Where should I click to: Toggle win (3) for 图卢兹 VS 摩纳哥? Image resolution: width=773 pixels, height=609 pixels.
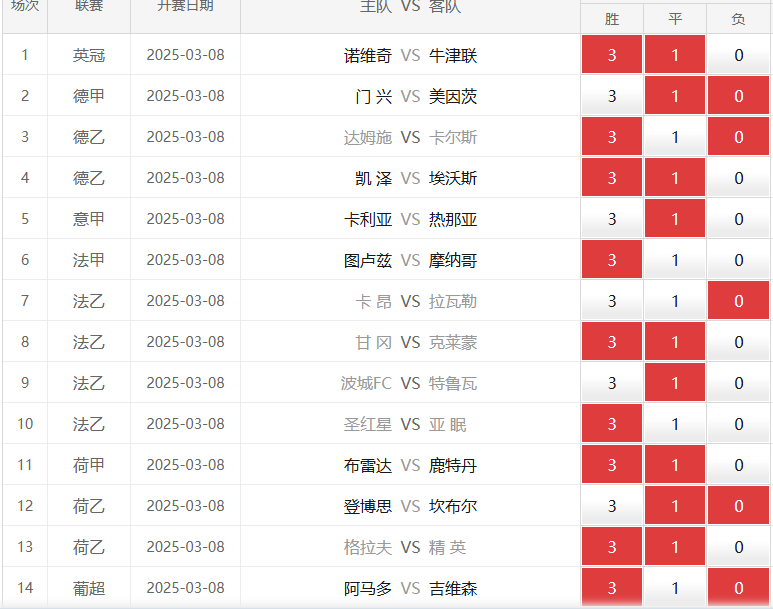coord(612,259)
